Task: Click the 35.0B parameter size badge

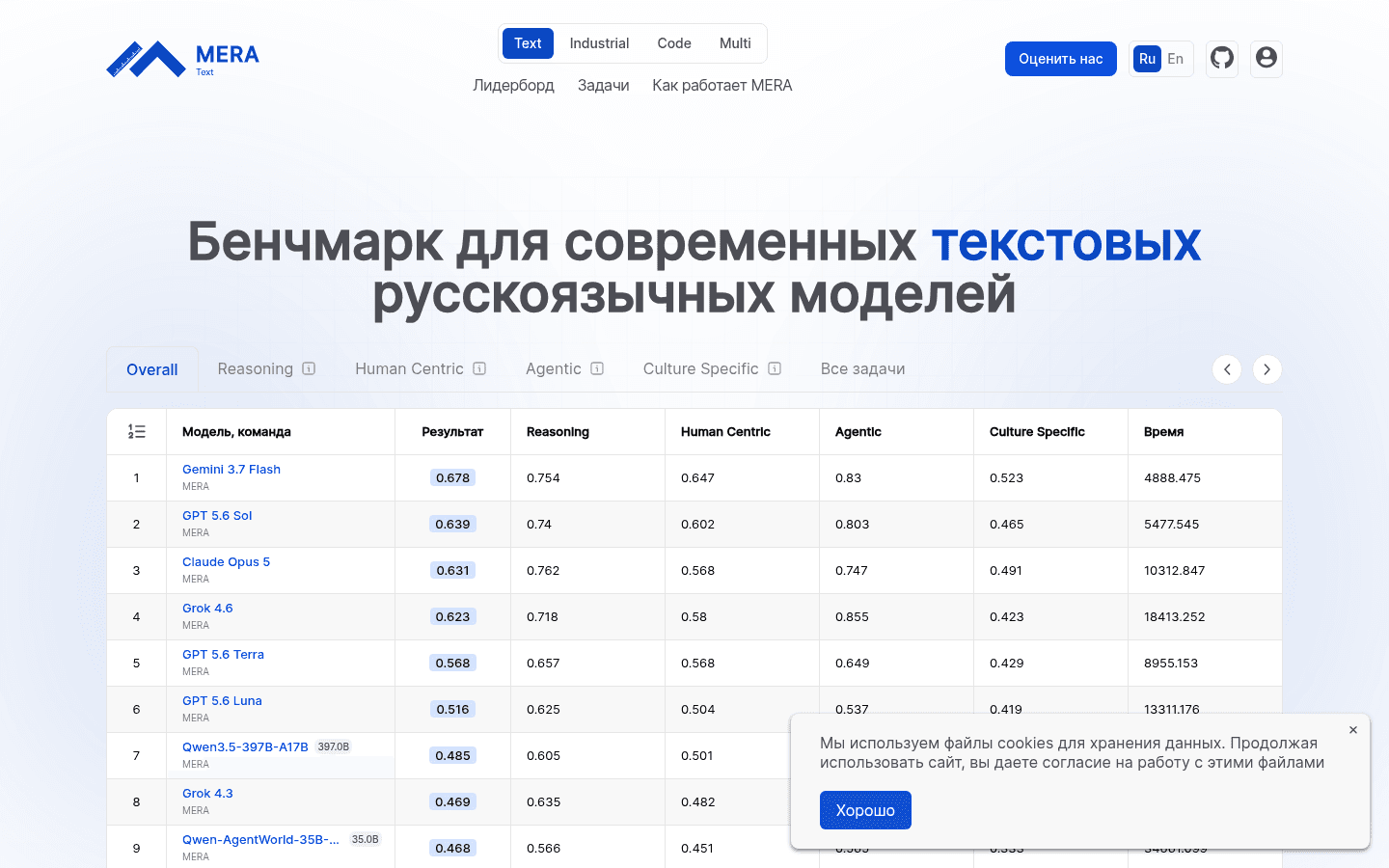Action: coord(366,839)
